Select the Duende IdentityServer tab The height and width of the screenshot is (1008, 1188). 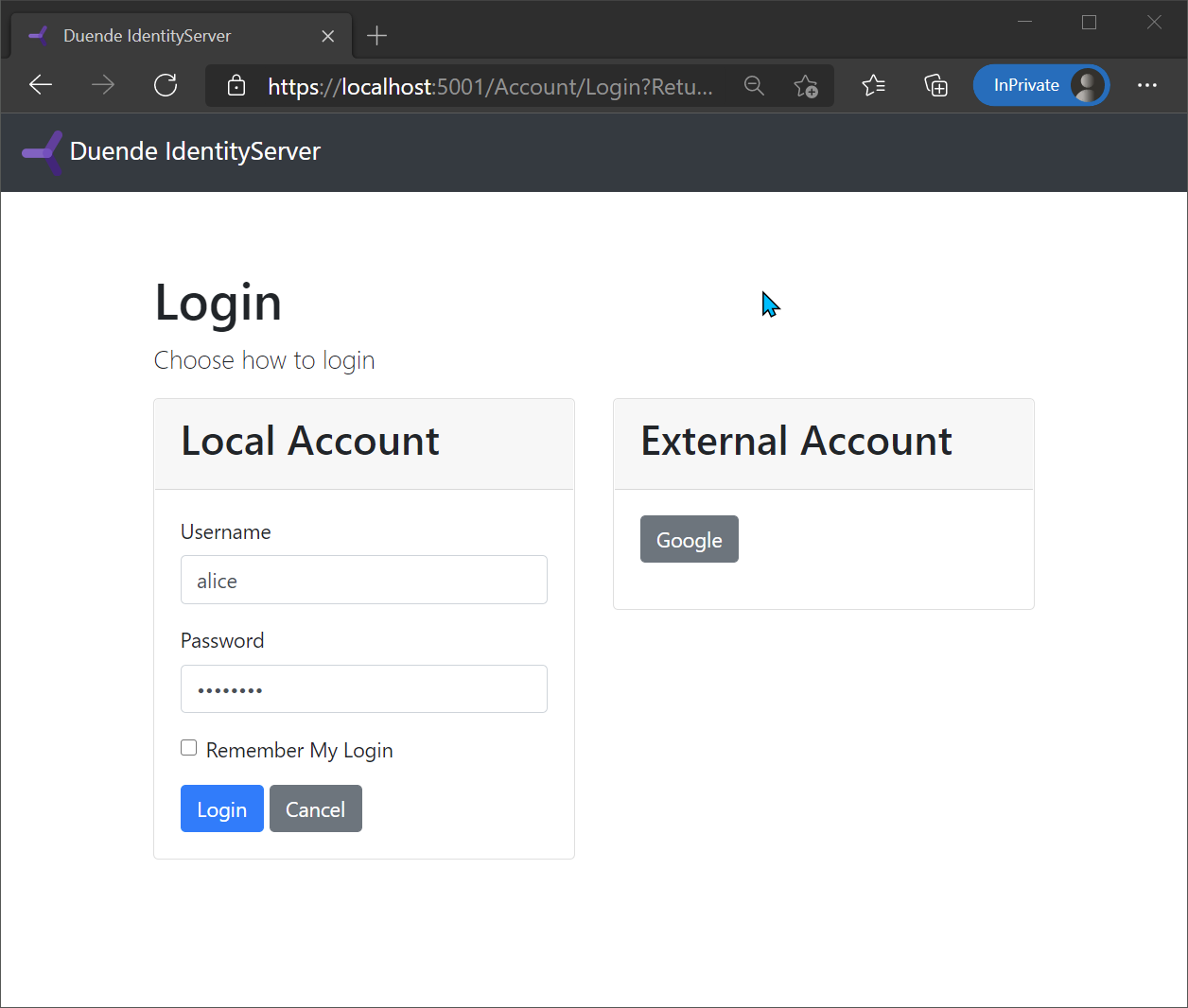tap(182, 35)
